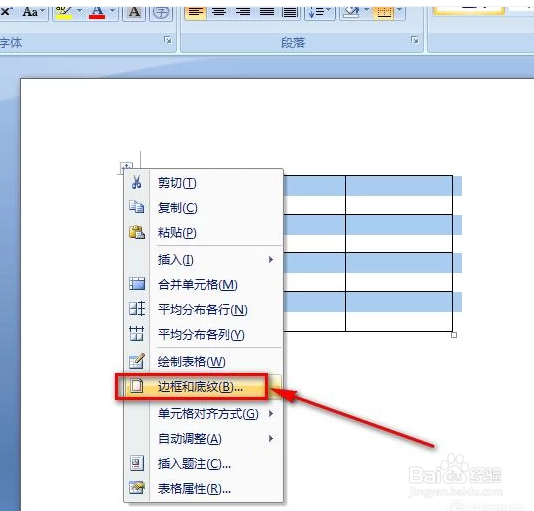Expand 单元格对齐方式(G) submenu

click(203, 414)
